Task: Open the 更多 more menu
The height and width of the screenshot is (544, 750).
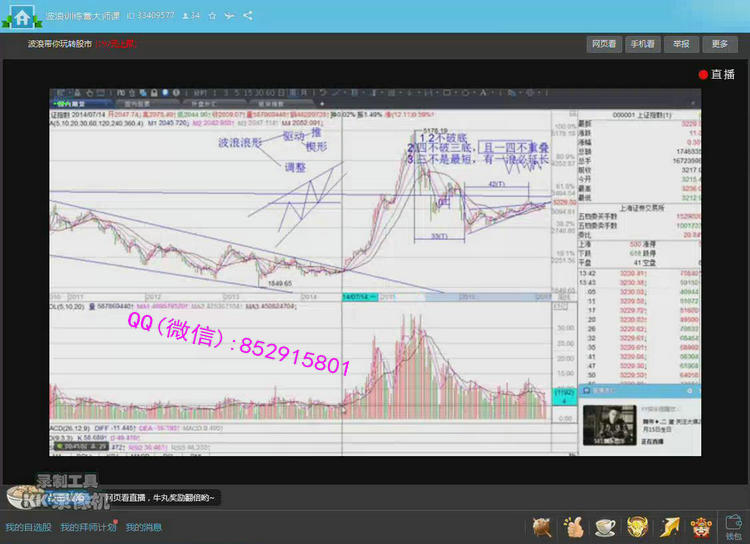Action: coord(719,44)
